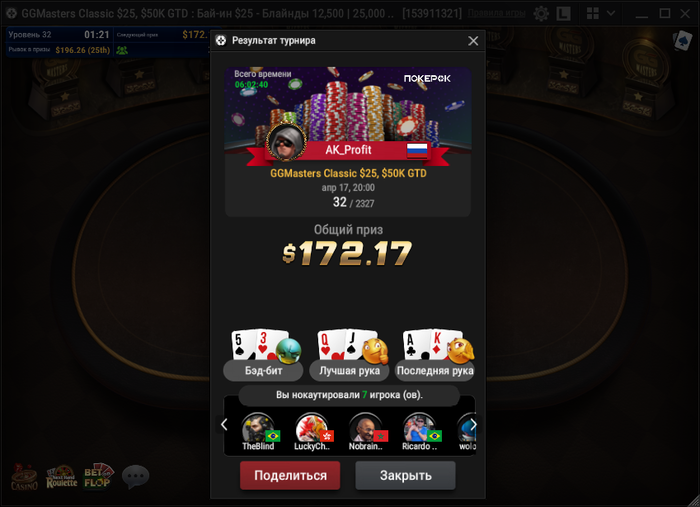Viewport: 700px width, 507px height.
Task: Show next knocked-out players with right arrow
Action: (x=473, y=424)
